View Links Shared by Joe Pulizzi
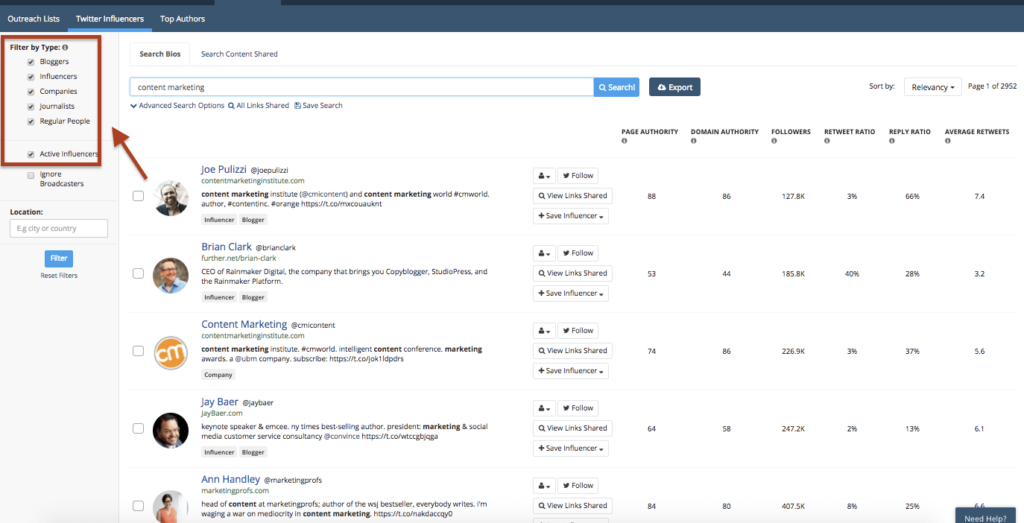The width and height of the screenshot is (1024, 523). [x=571, y=196]
